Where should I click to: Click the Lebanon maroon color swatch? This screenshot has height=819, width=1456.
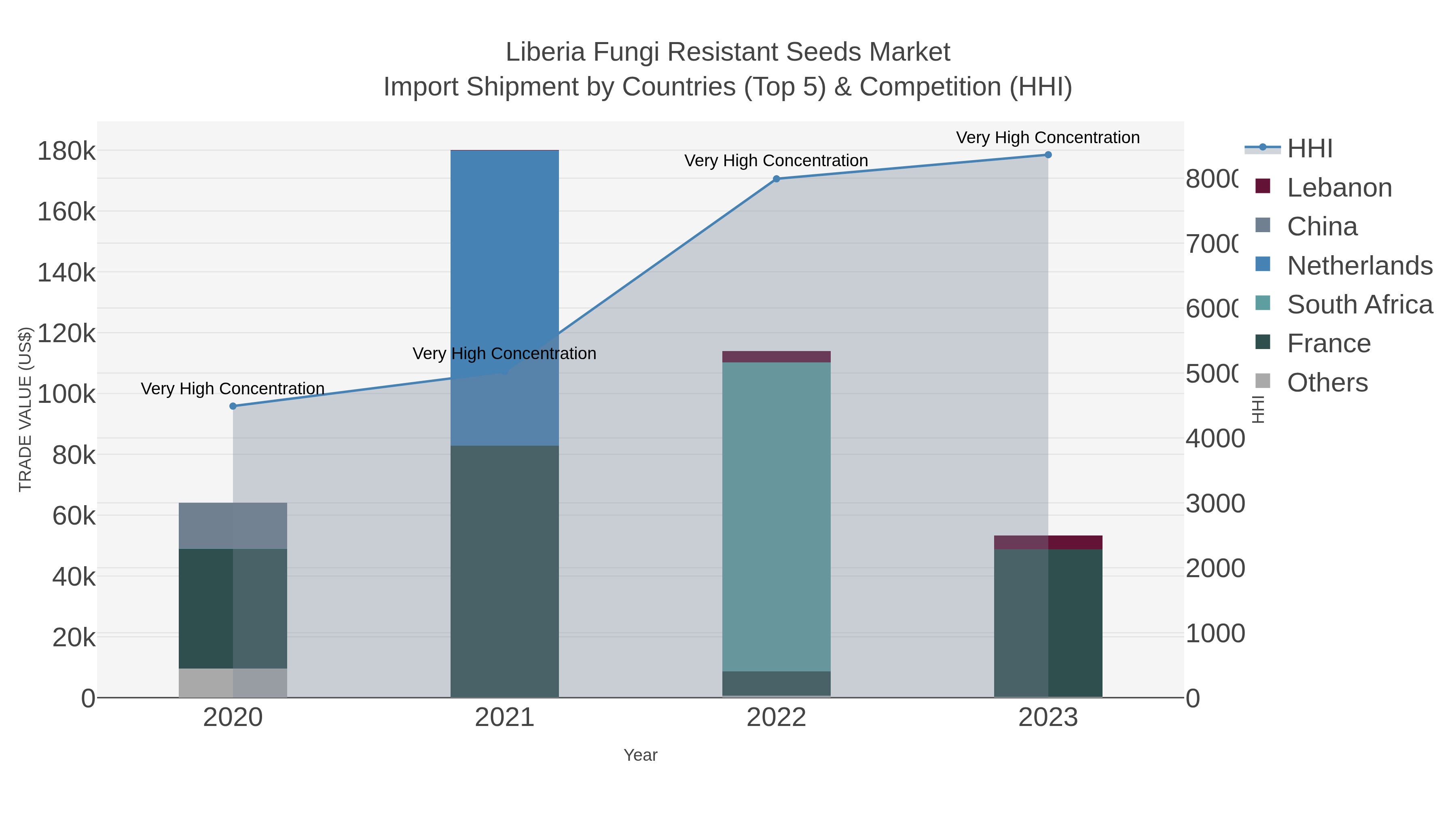coord(1263,186)
